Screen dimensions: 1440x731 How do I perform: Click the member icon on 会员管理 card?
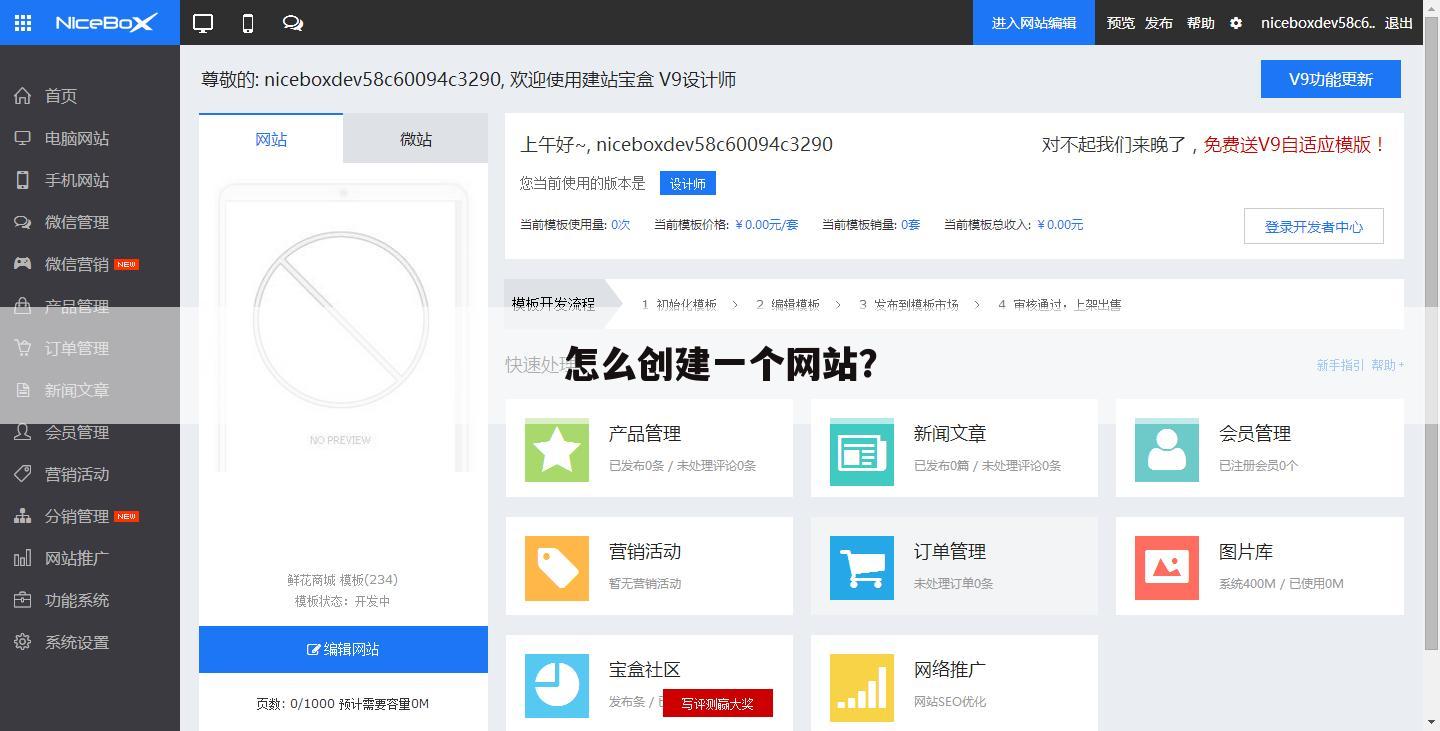pos(1166,451)
